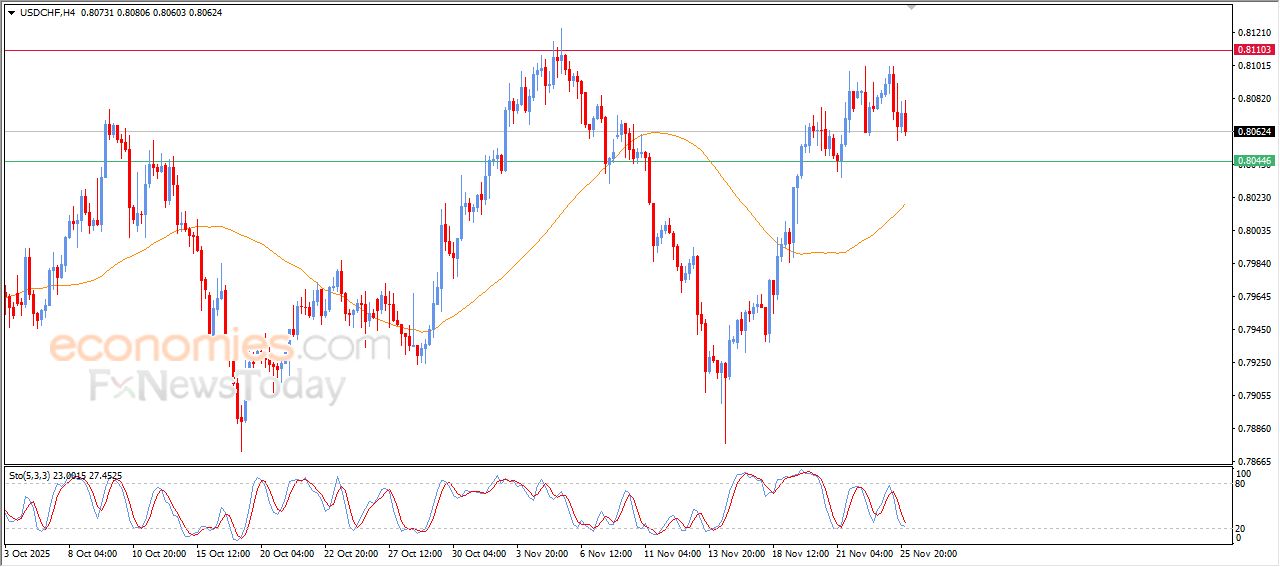This screenshot has width=1280, height=567.
Task: Click the black 0.80624 current price tag
Action: point(1253,131)
